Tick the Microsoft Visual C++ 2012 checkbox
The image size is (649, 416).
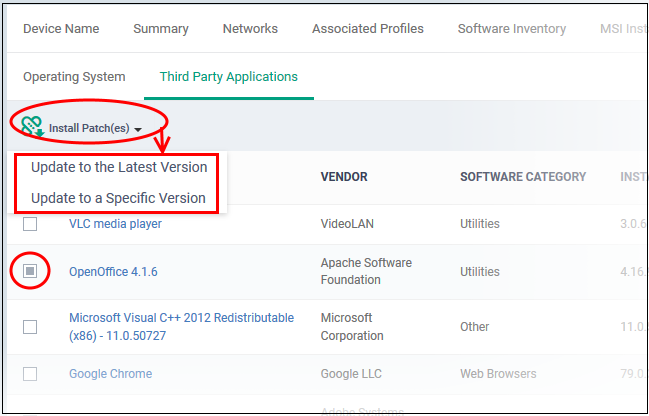click(30, 327)
